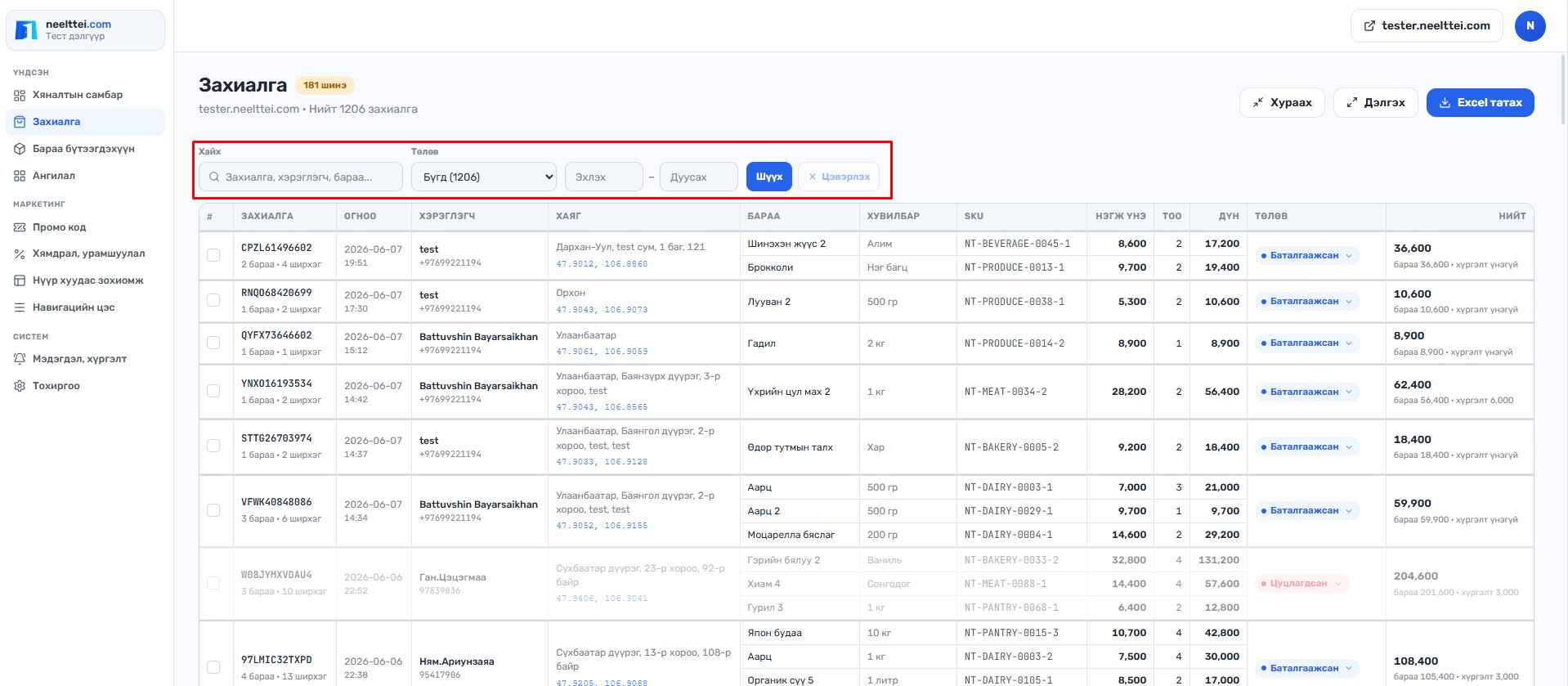
Task: Click coordinates link 47.9033, 106.9128
Action: click(x=602, y=462)
